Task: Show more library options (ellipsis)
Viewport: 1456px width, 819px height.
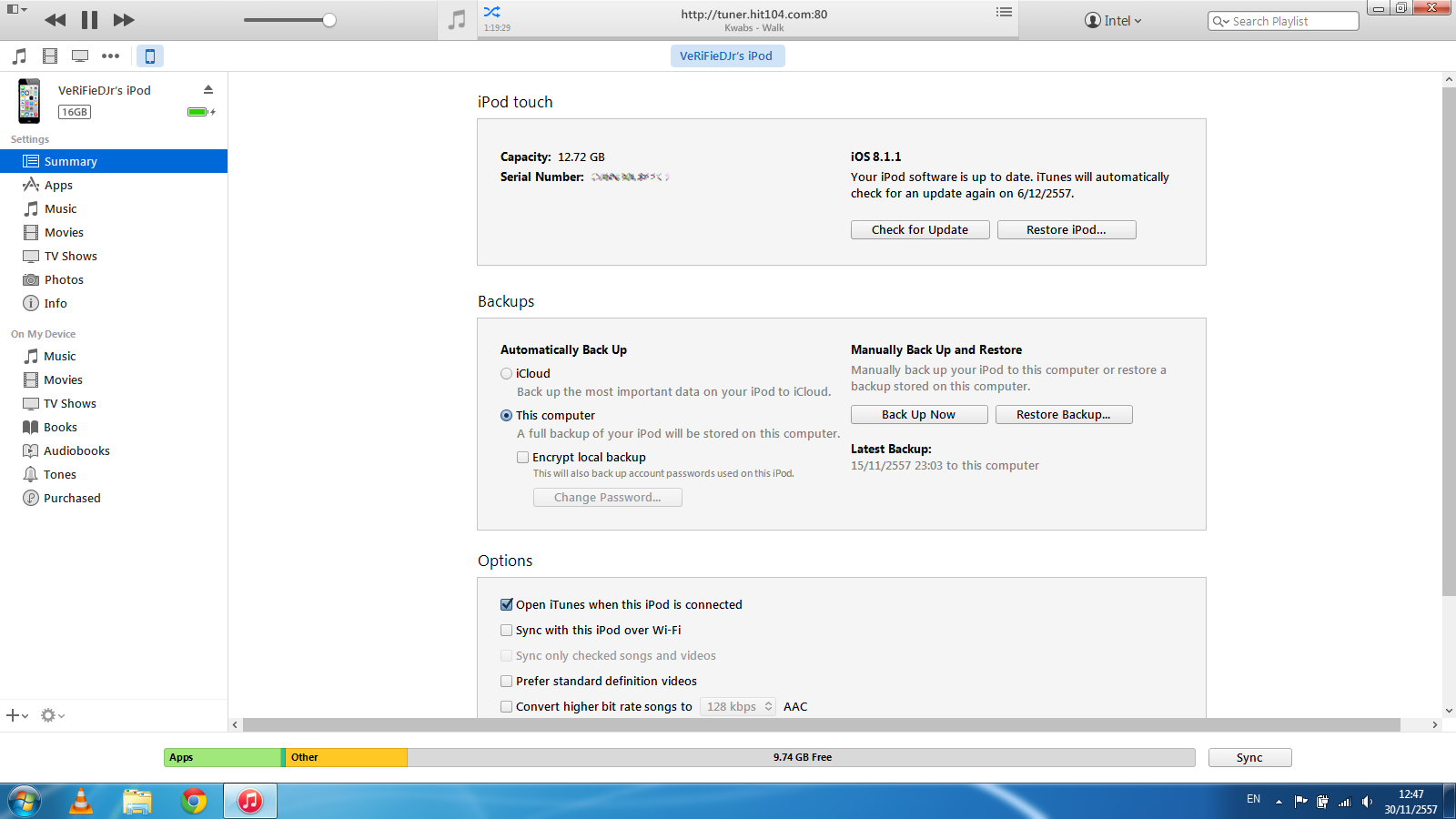Action: [110, 56]
